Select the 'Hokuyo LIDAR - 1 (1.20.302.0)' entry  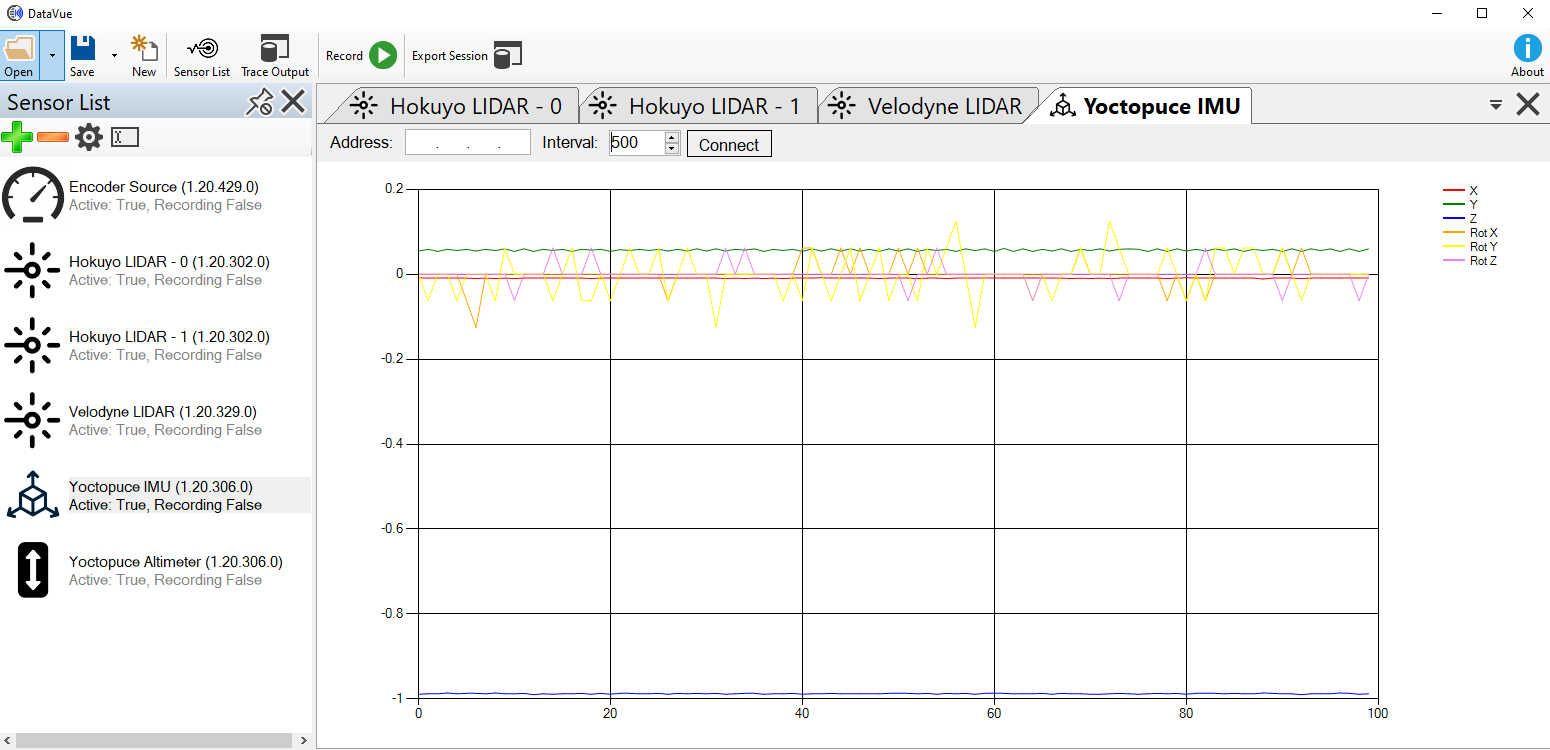(169, 337)
